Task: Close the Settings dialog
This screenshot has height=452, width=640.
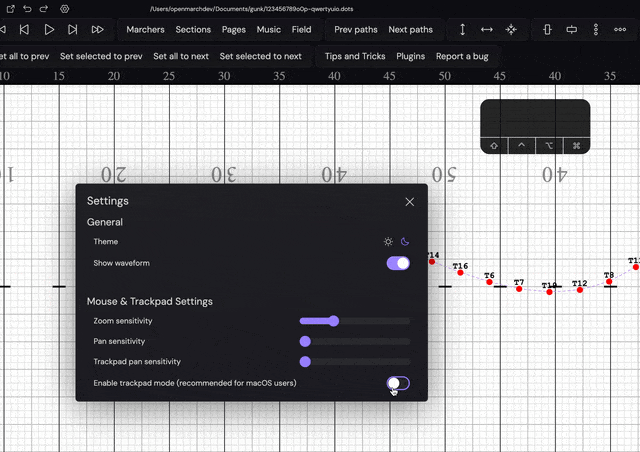Action: point(409,201)
